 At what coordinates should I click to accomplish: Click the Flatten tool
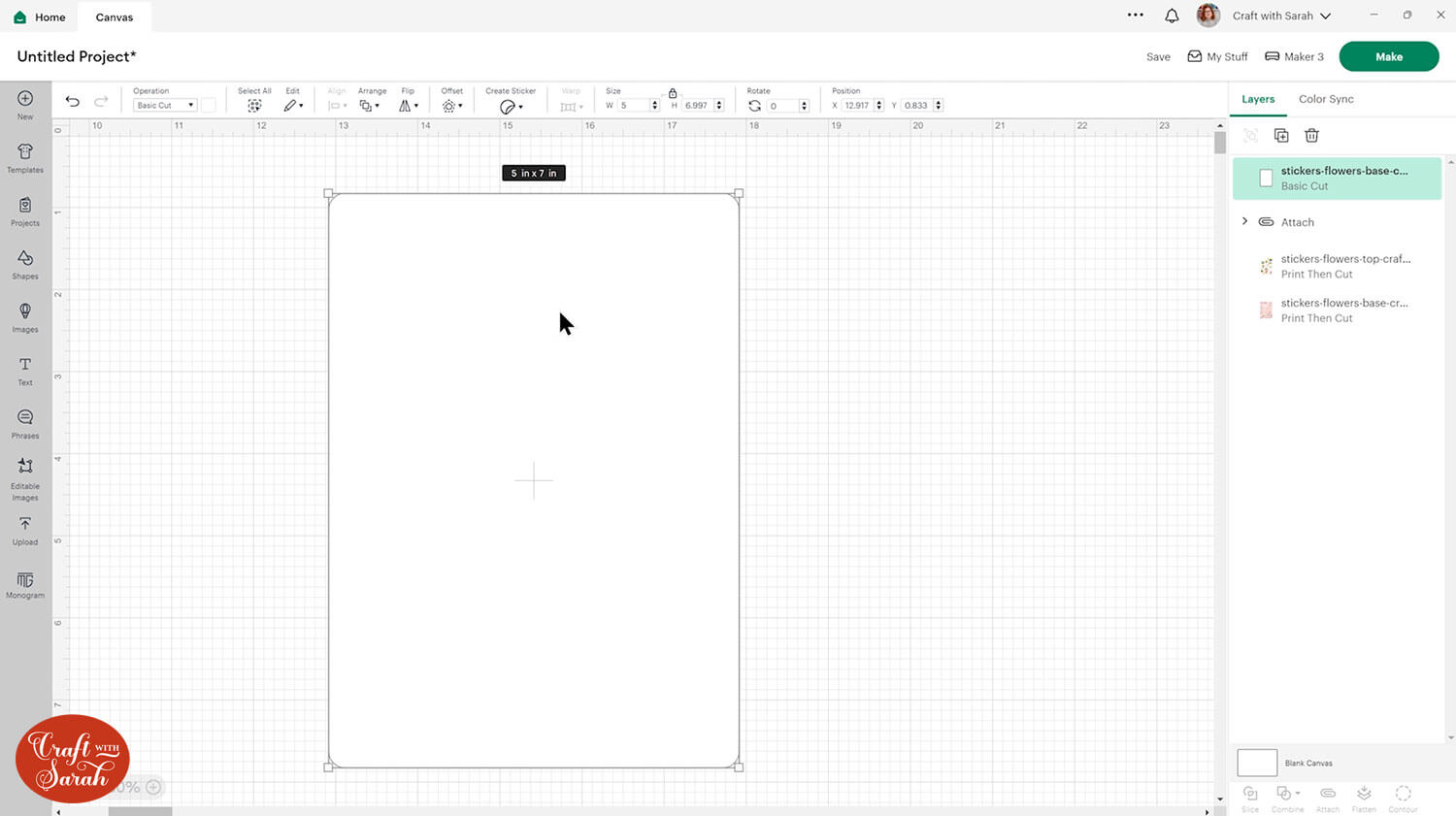[x=1364, y=799]
